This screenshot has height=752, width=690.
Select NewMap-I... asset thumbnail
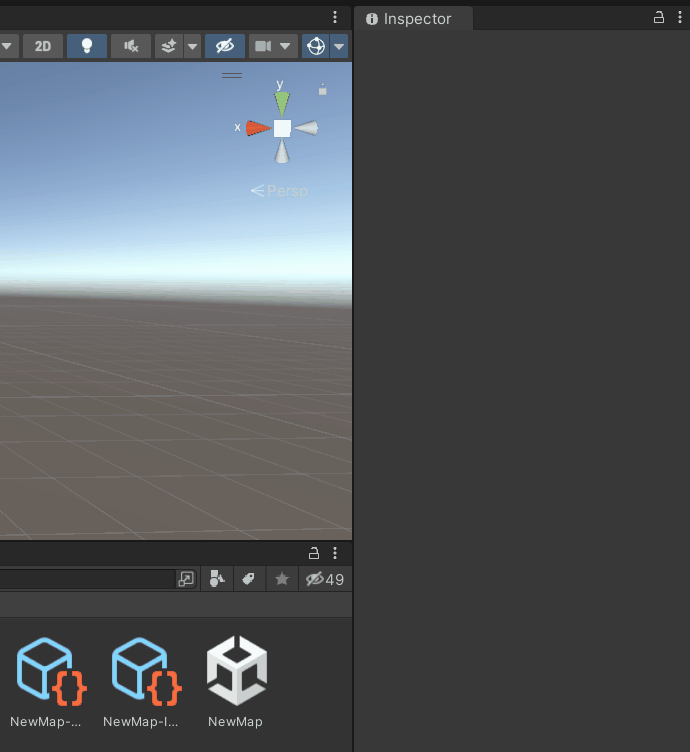pyautogui.click(x=146, y=671)
